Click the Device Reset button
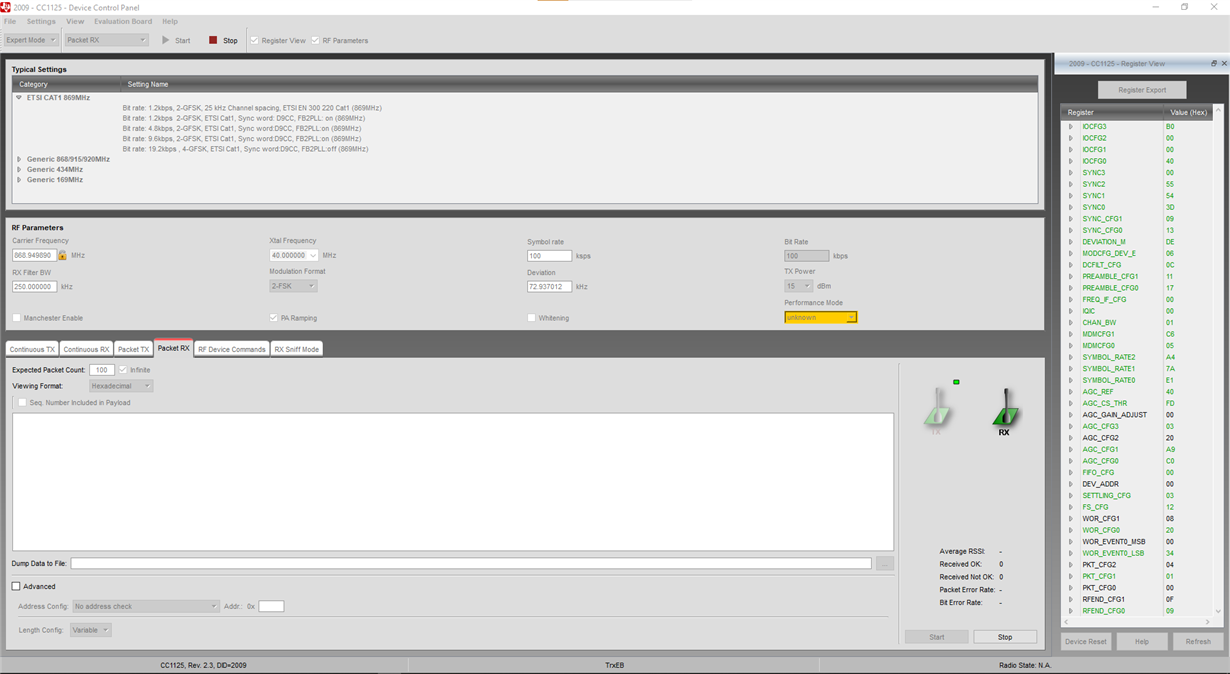The width and height of the screenshot is (1230, 674). tap(1085, 642)
